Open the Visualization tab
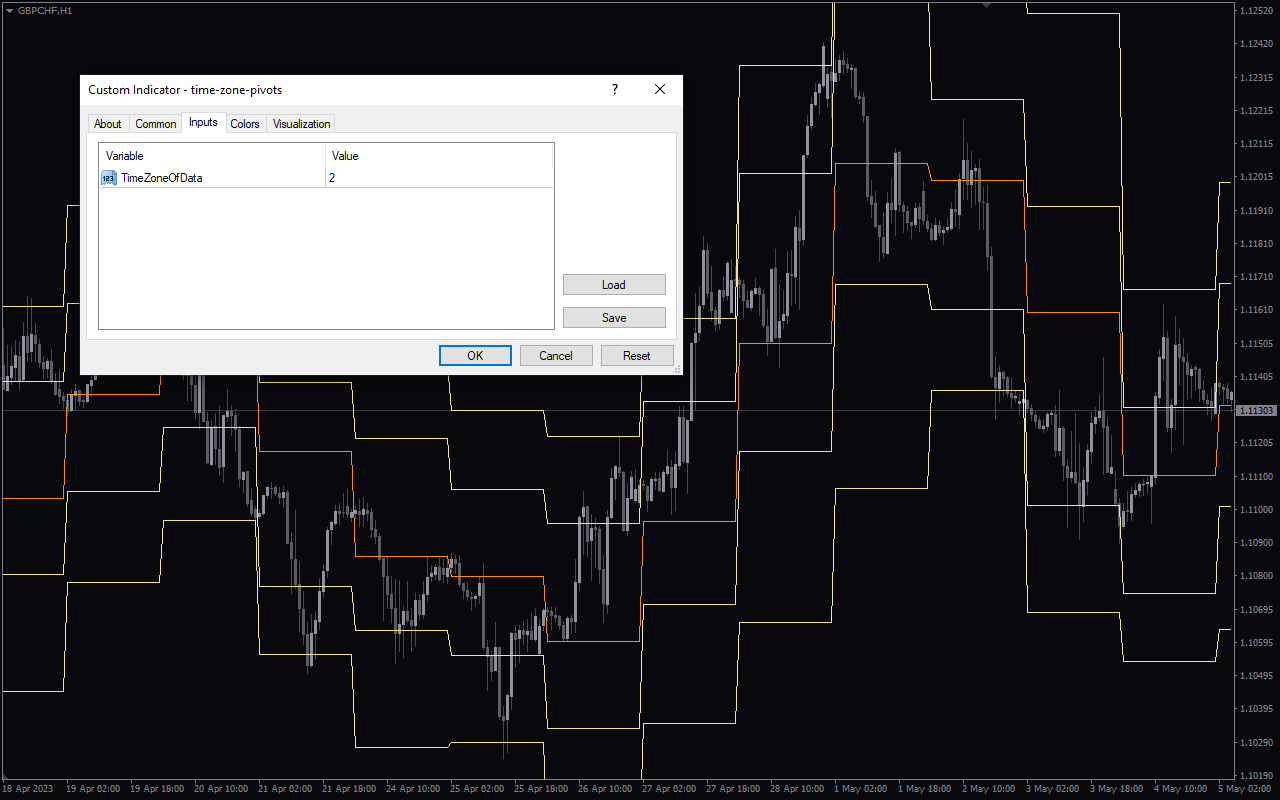Screen dimensions: 1280x800 (x=301, y=124)
